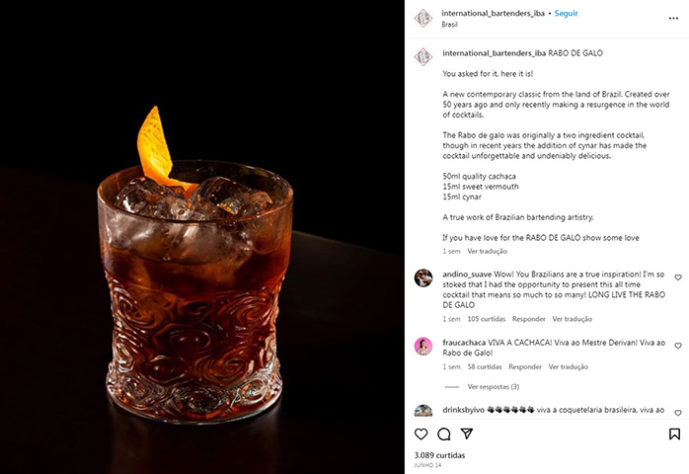Open the three-dot more options menu

673,18
